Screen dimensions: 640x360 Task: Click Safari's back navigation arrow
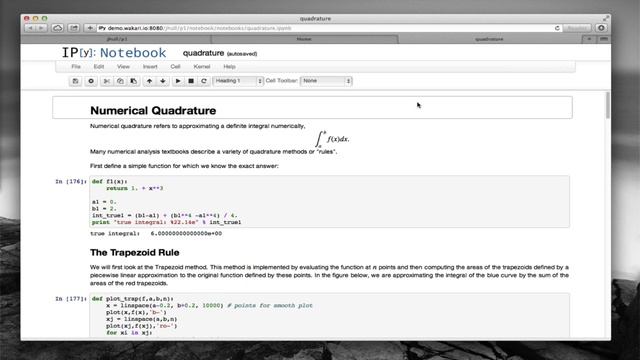(30, 28)
